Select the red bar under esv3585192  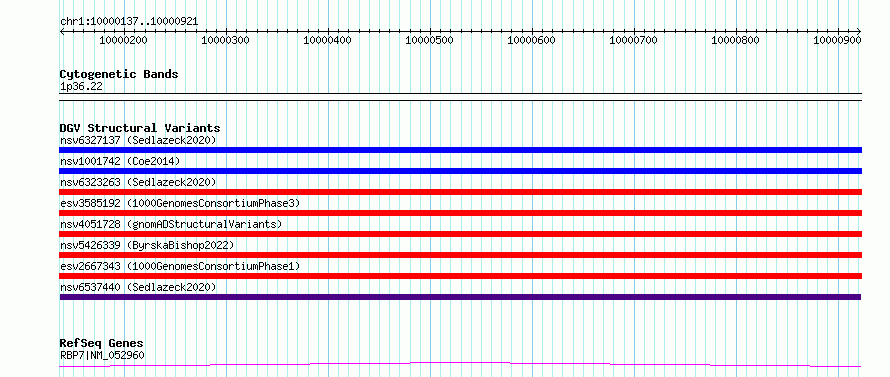[460, 213]
